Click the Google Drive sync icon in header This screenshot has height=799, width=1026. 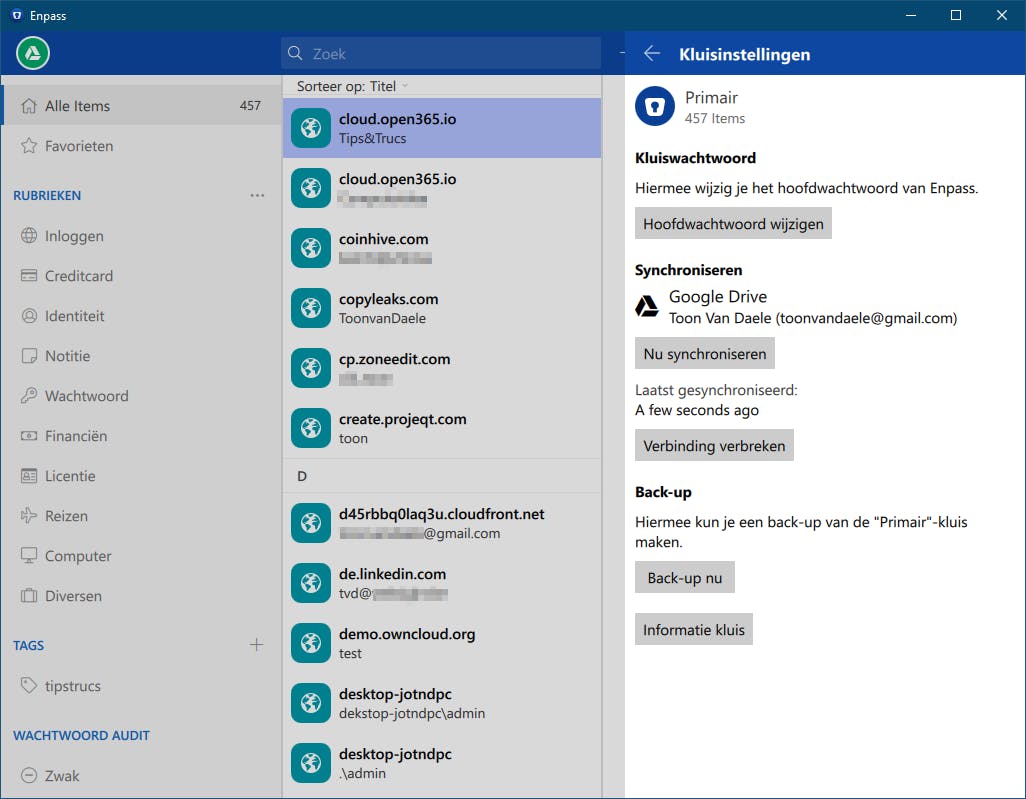(33, 54)
